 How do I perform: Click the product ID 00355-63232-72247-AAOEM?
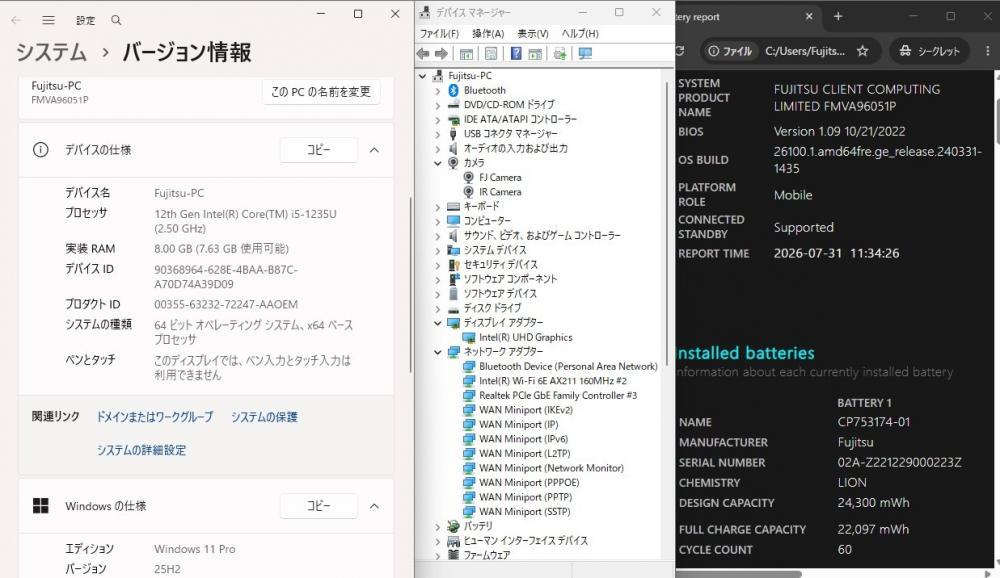(x=226, y=305)
